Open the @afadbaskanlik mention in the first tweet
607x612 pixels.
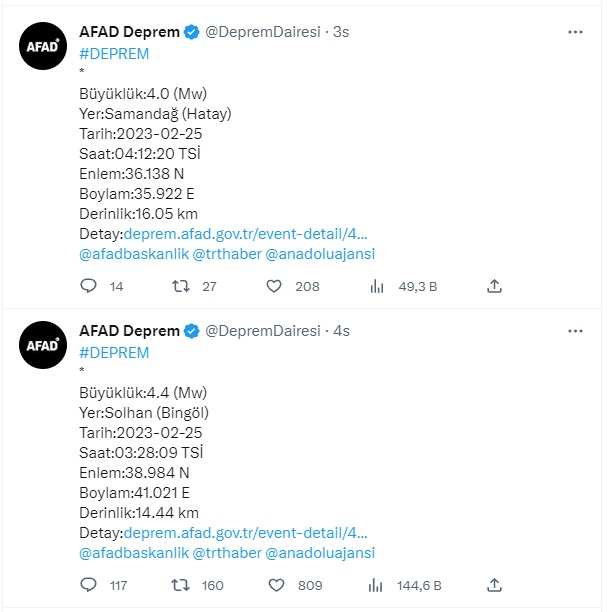[x=131, y=254]
